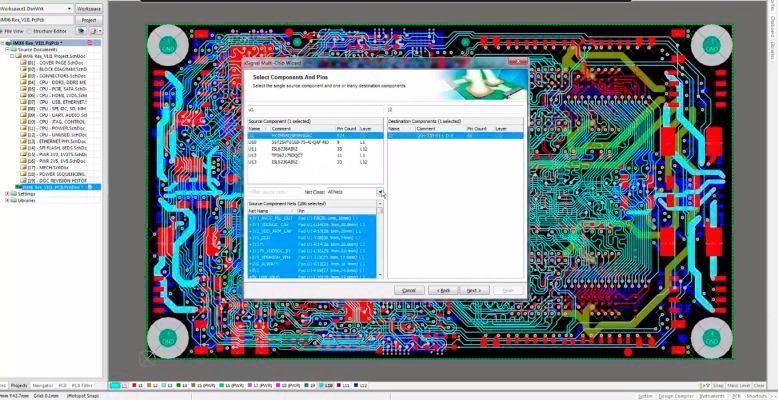This screenshot has height=400, width=778.
Task: Select the J2 destination component row
Action: [x=455, y=135]
